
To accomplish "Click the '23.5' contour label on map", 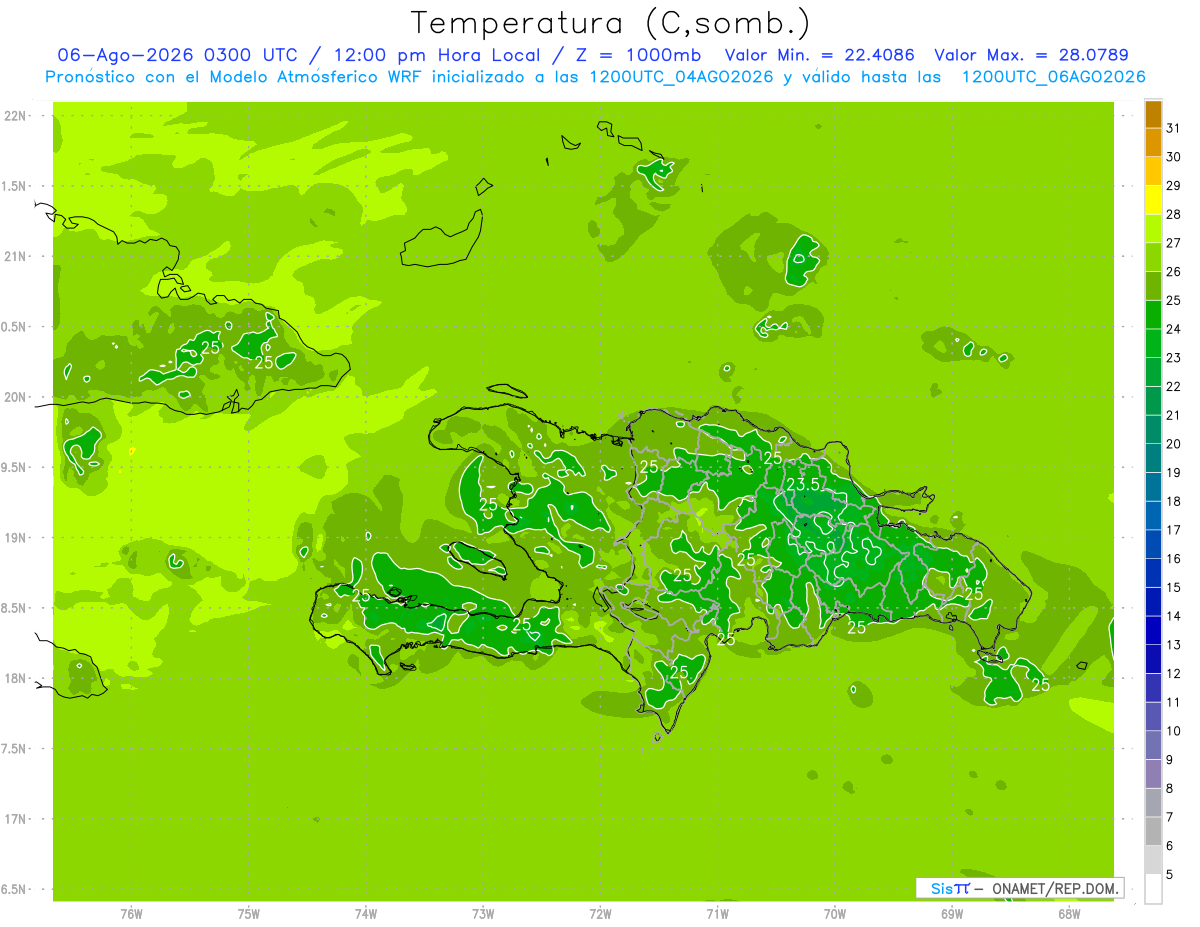I will (803, 485).
